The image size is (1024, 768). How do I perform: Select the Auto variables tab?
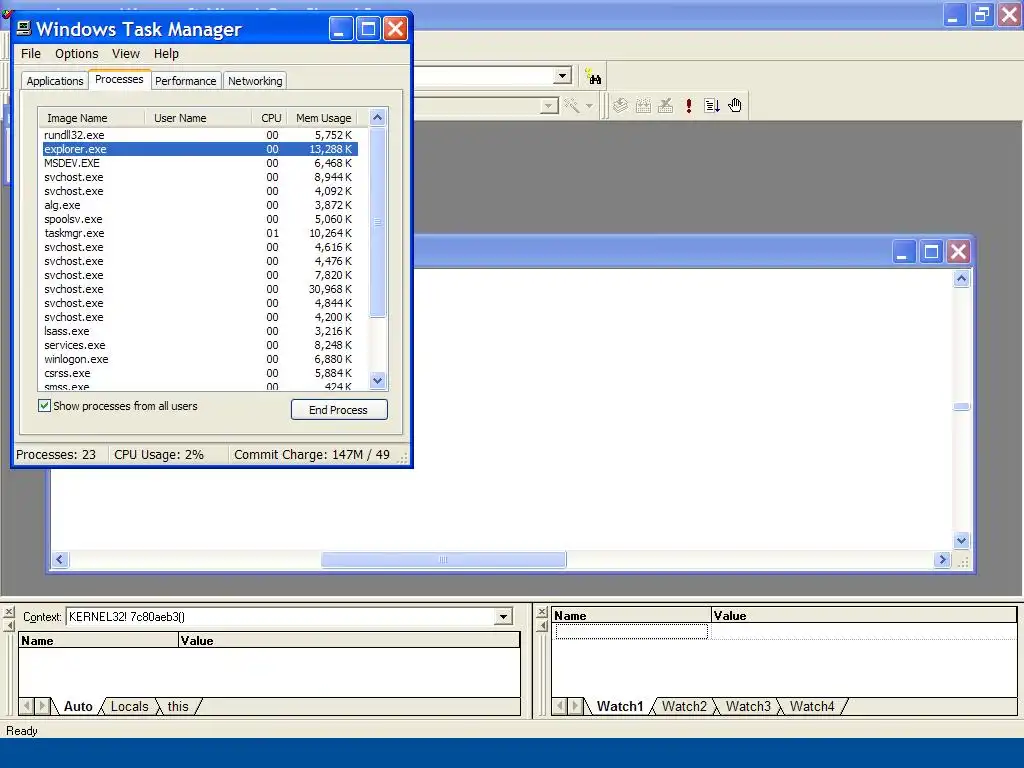point(78,706)
